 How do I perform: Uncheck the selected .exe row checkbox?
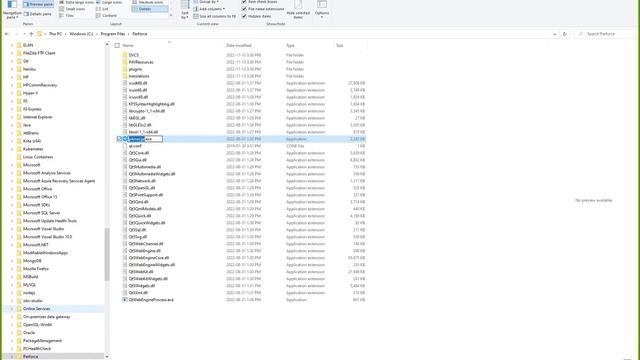pos(119,139)
